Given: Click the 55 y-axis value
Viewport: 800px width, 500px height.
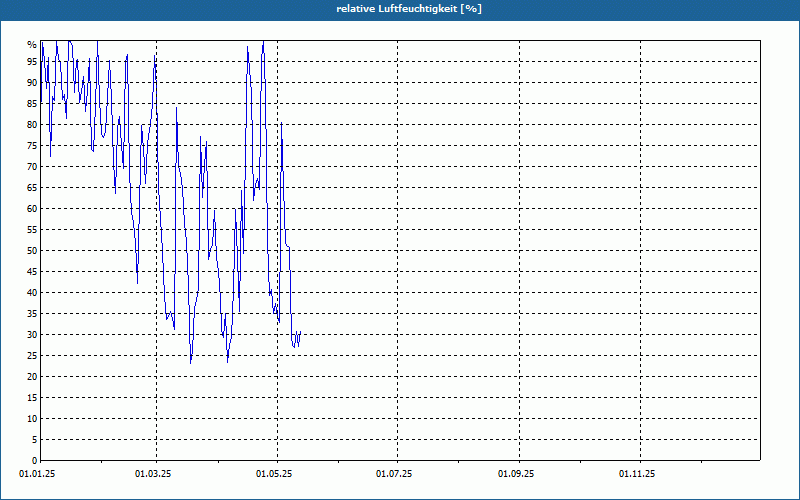Looking at the screenshot, I should coord(32,230).
